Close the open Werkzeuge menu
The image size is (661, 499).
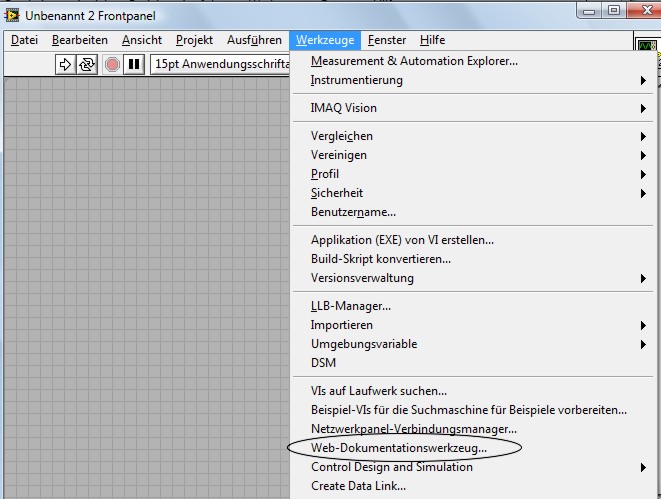(325, 40)
